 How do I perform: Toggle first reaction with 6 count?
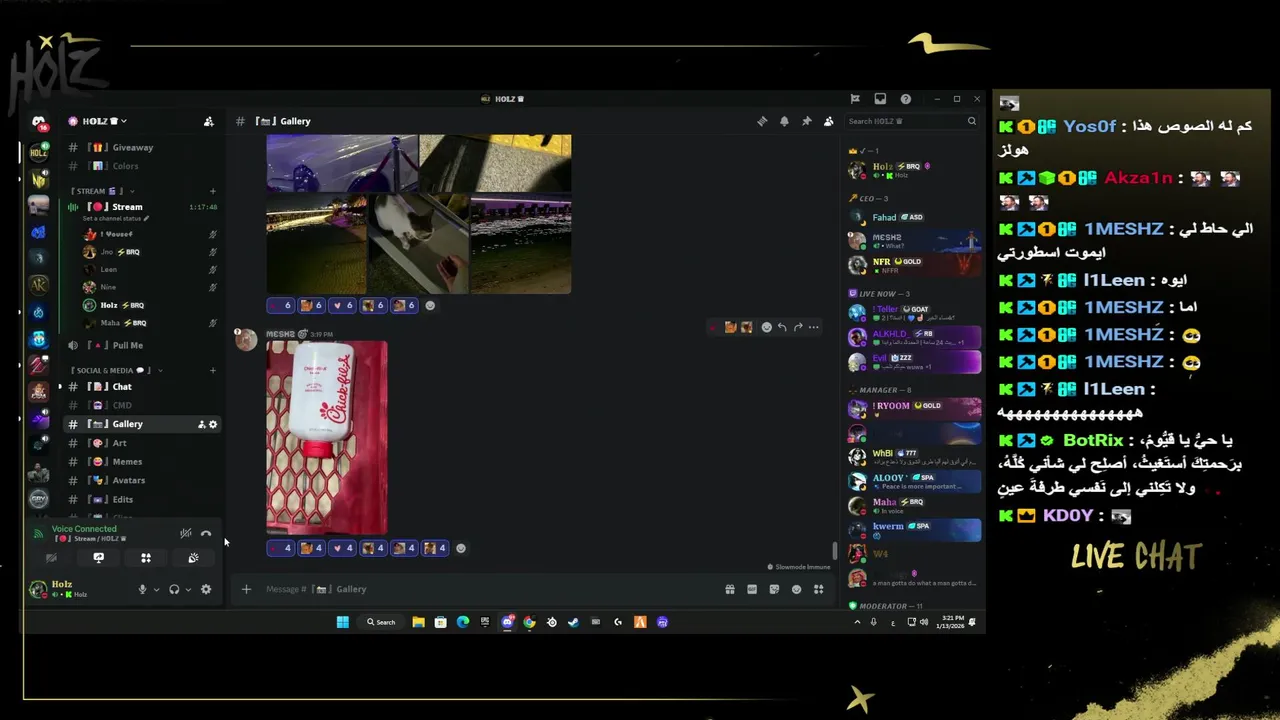coord(281,305)
